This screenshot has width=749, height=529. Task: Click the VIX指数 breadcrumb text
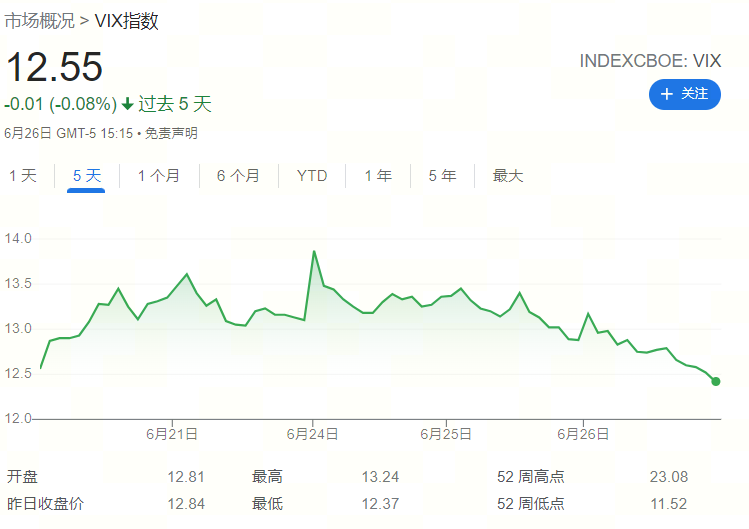126,21
